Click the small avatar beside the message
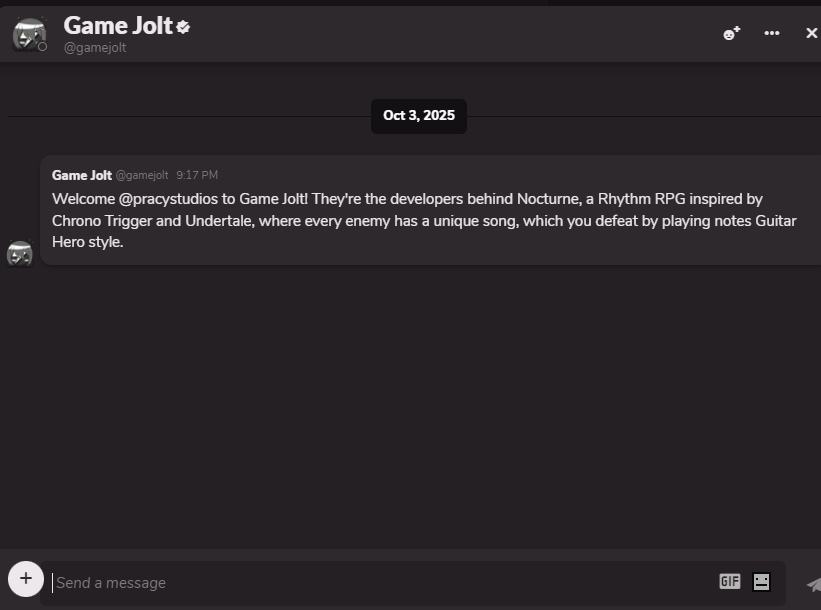 click(x=20, y=254)
